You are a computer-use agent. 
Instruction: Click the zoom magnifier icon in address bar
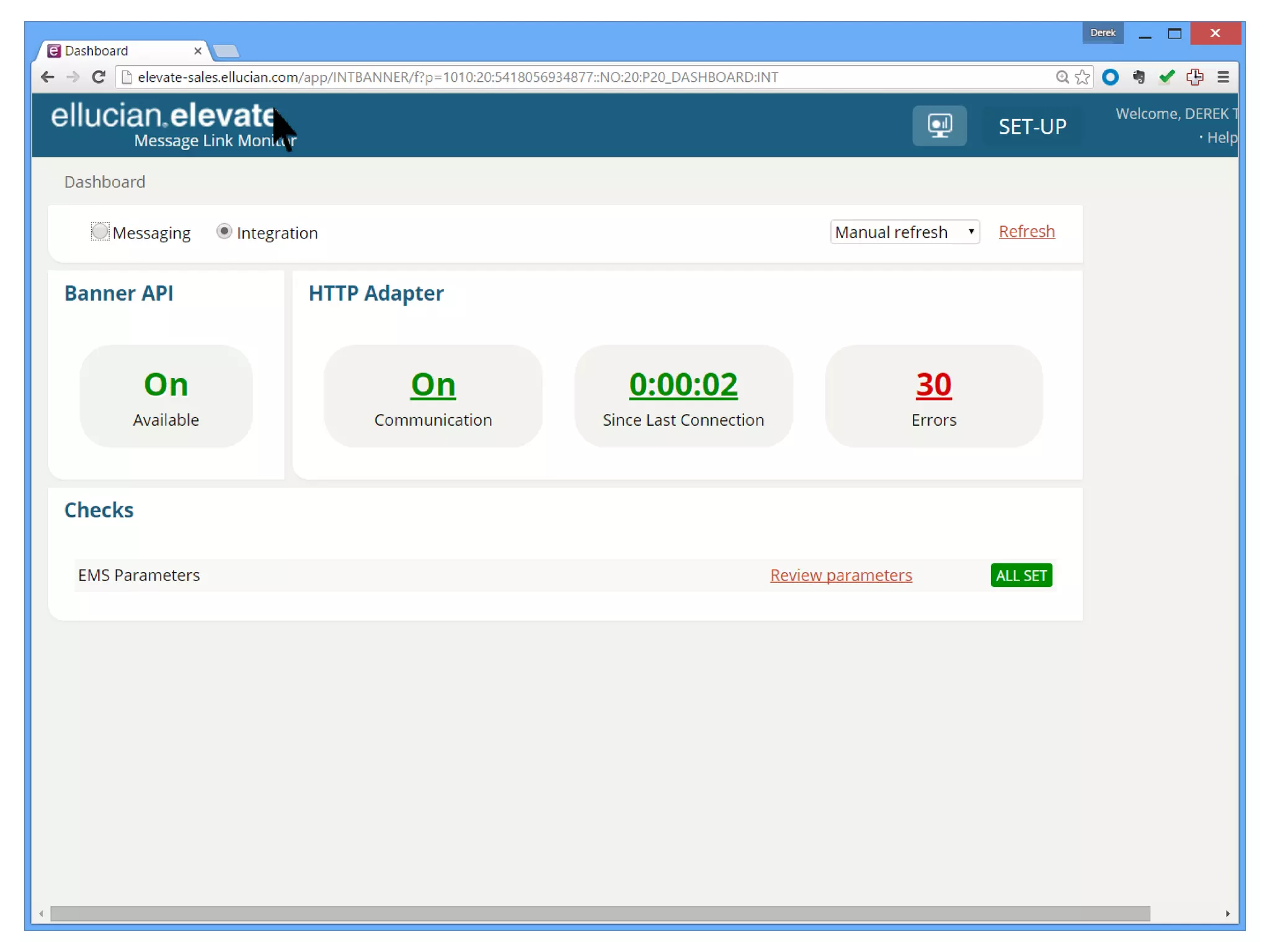pos(1062,77)
